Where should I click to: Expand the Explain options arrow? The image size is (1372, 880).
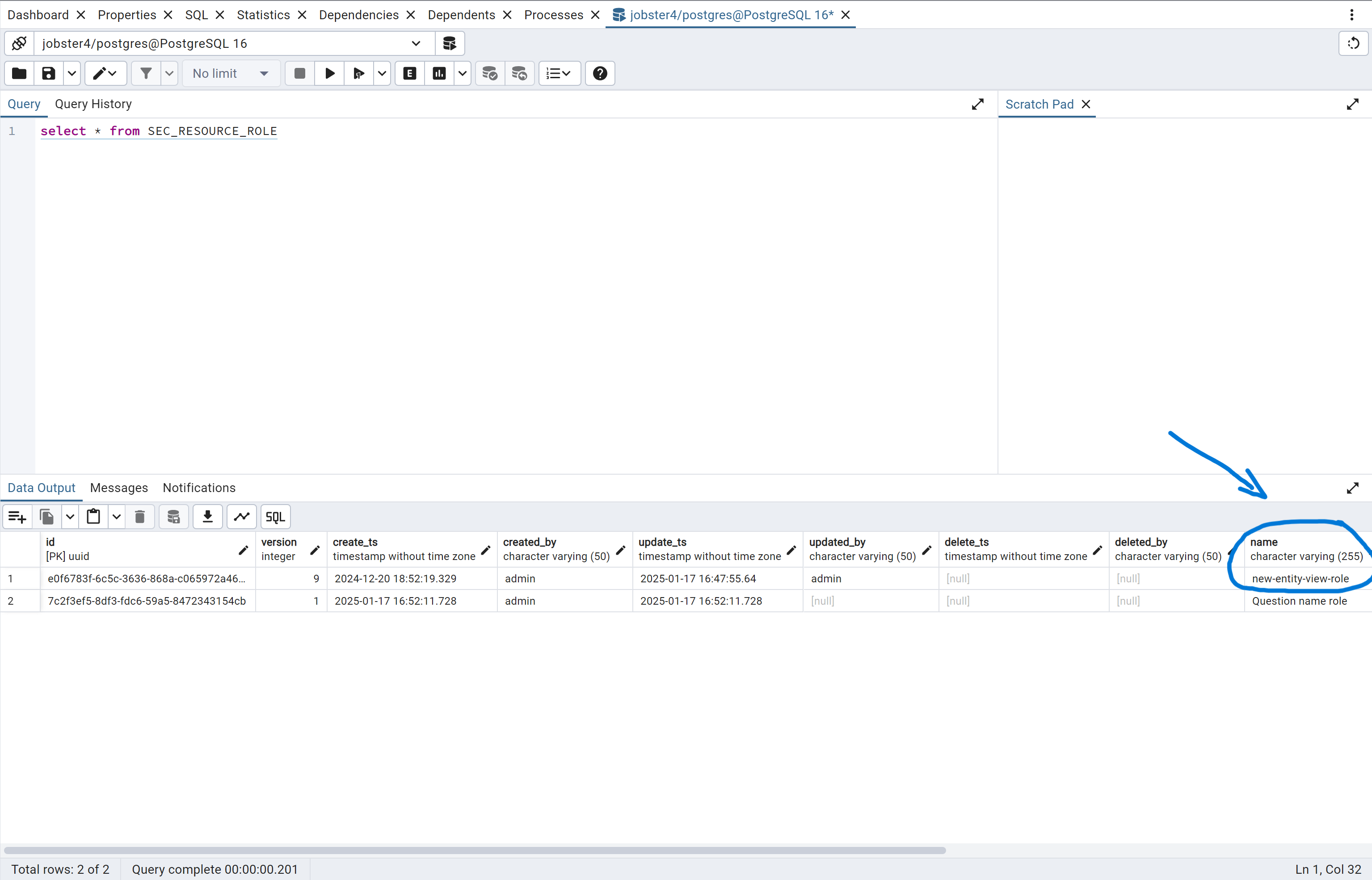[x=462, y=73]
